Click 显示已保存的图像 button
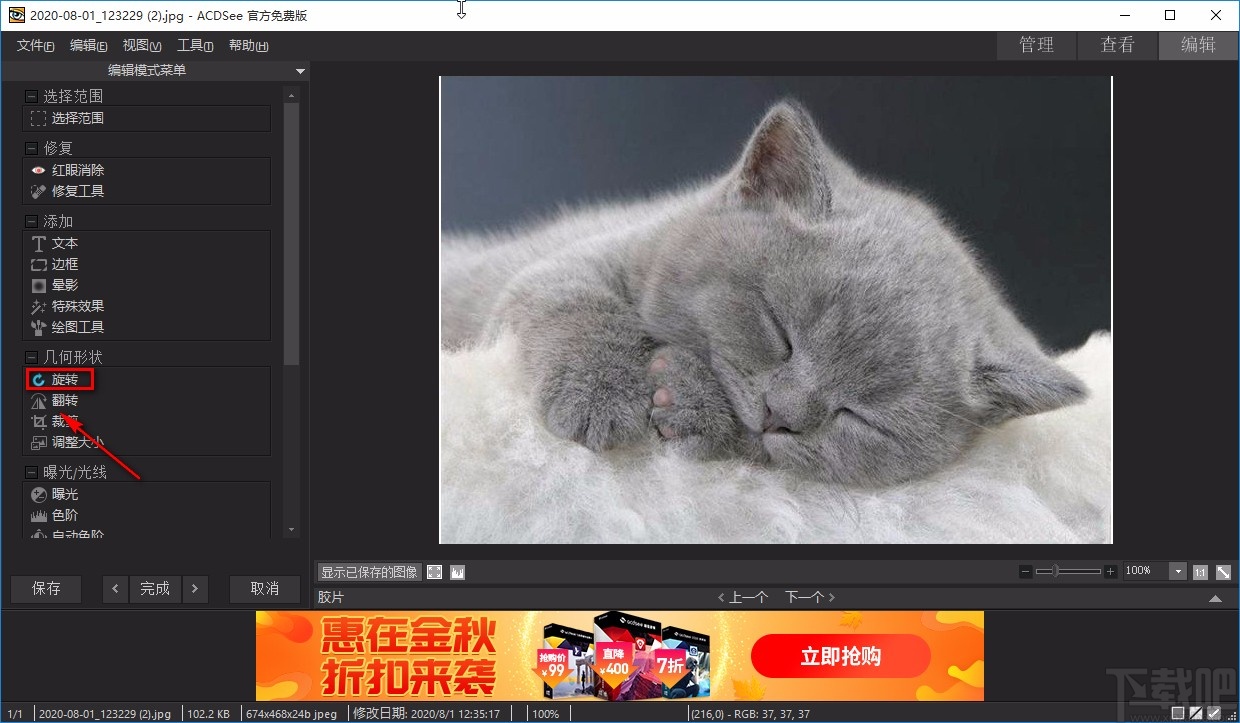This screenshot has width=1240, height=723. [369, 572]
